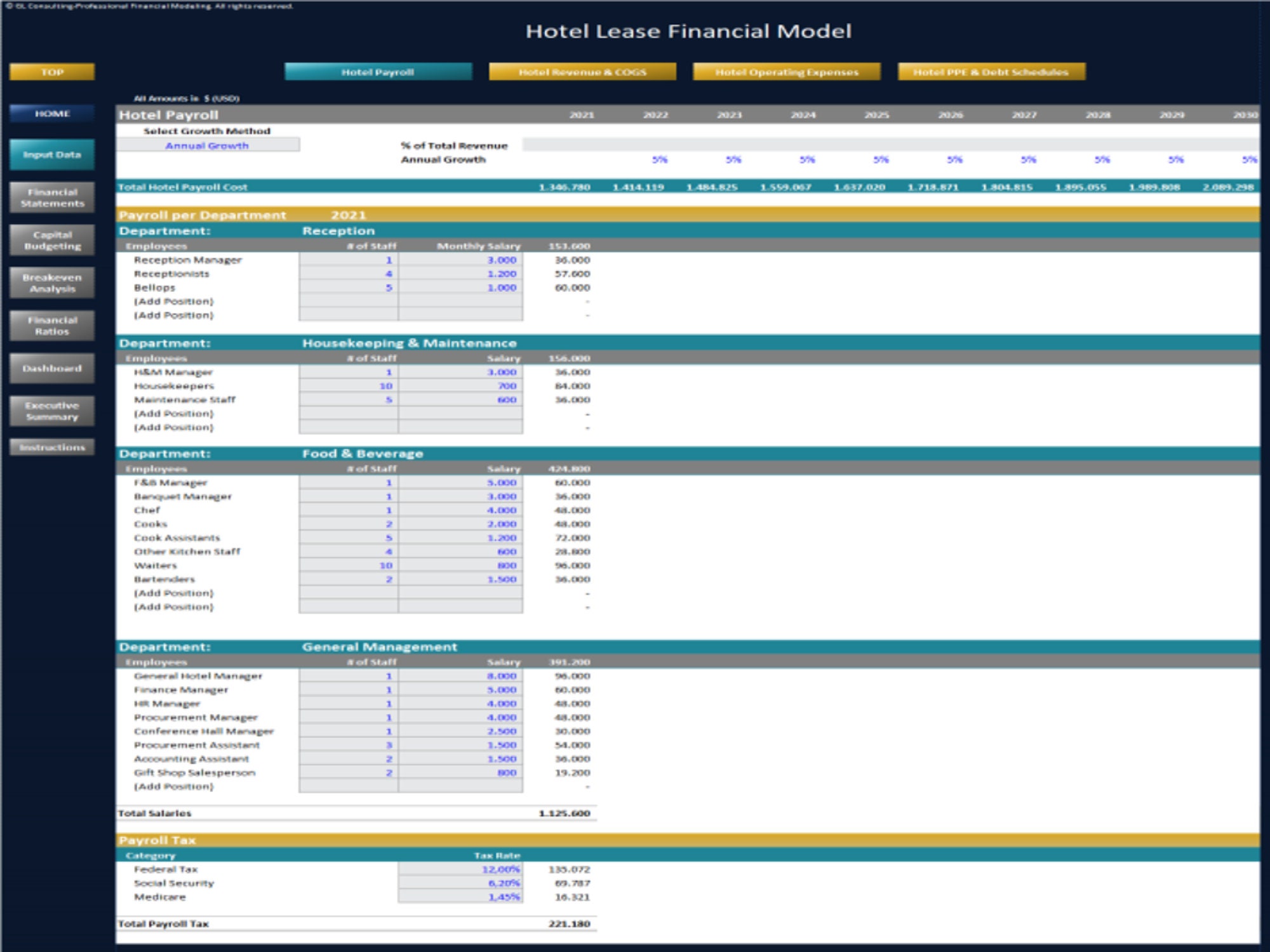
Task: View the Instructions page
Action: pyautogui.click(x=52, y=447)
